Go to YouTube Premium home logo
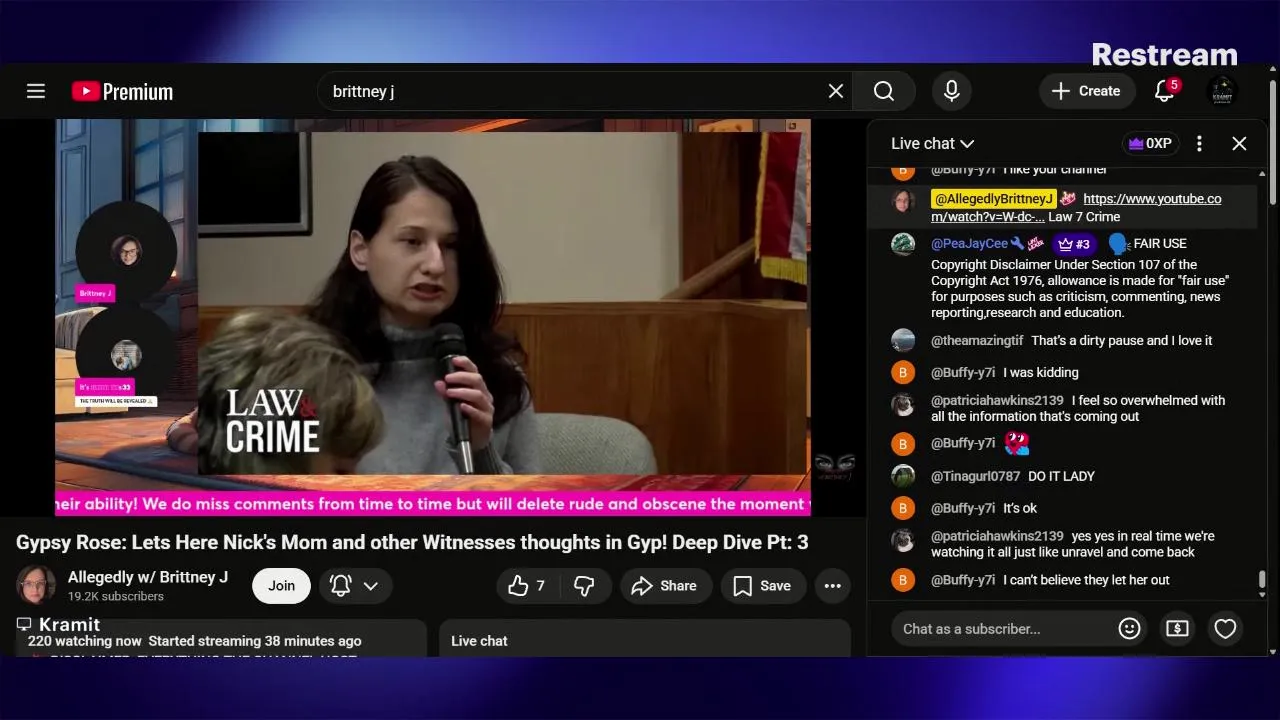The height and width of the screenshot is (720, 1280). [x=122, y=91]
